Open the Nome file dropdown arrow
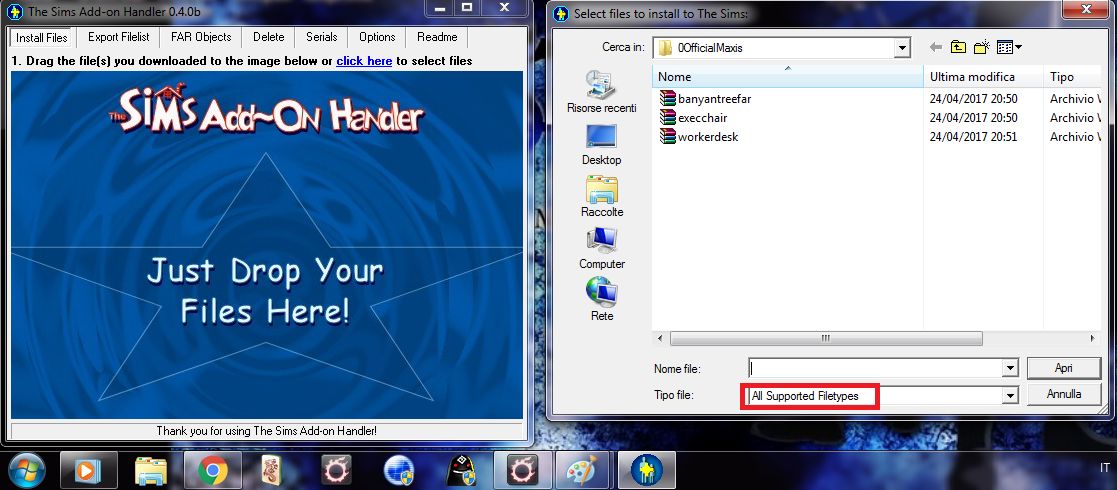Screen dimensions: 1117x490 coord(1010,368)
